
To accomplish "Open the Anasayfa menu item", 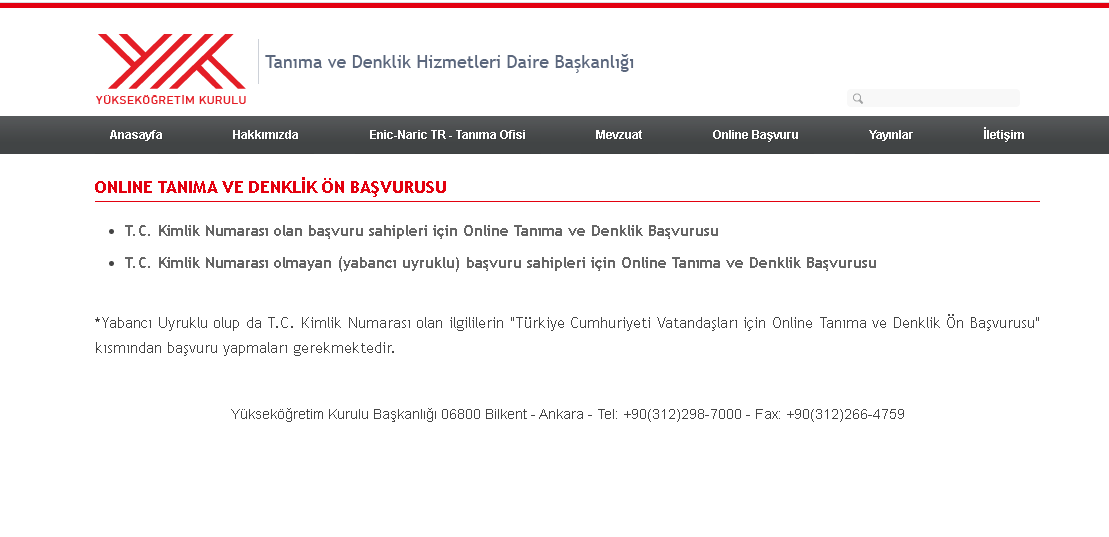I will tap(136, 135).
